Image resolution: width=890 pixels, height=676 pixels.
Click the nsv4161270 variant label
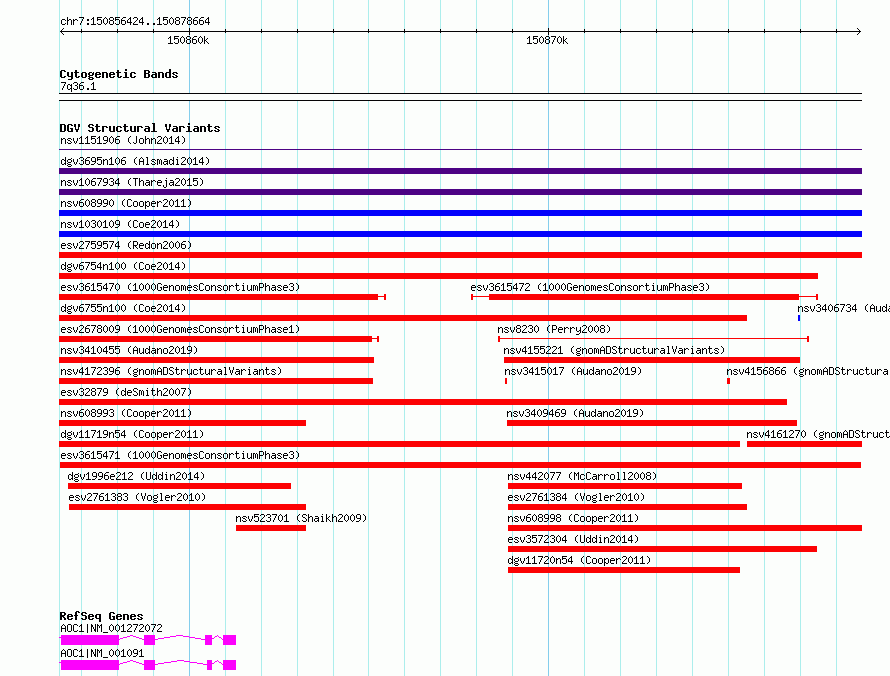[817, 434]
